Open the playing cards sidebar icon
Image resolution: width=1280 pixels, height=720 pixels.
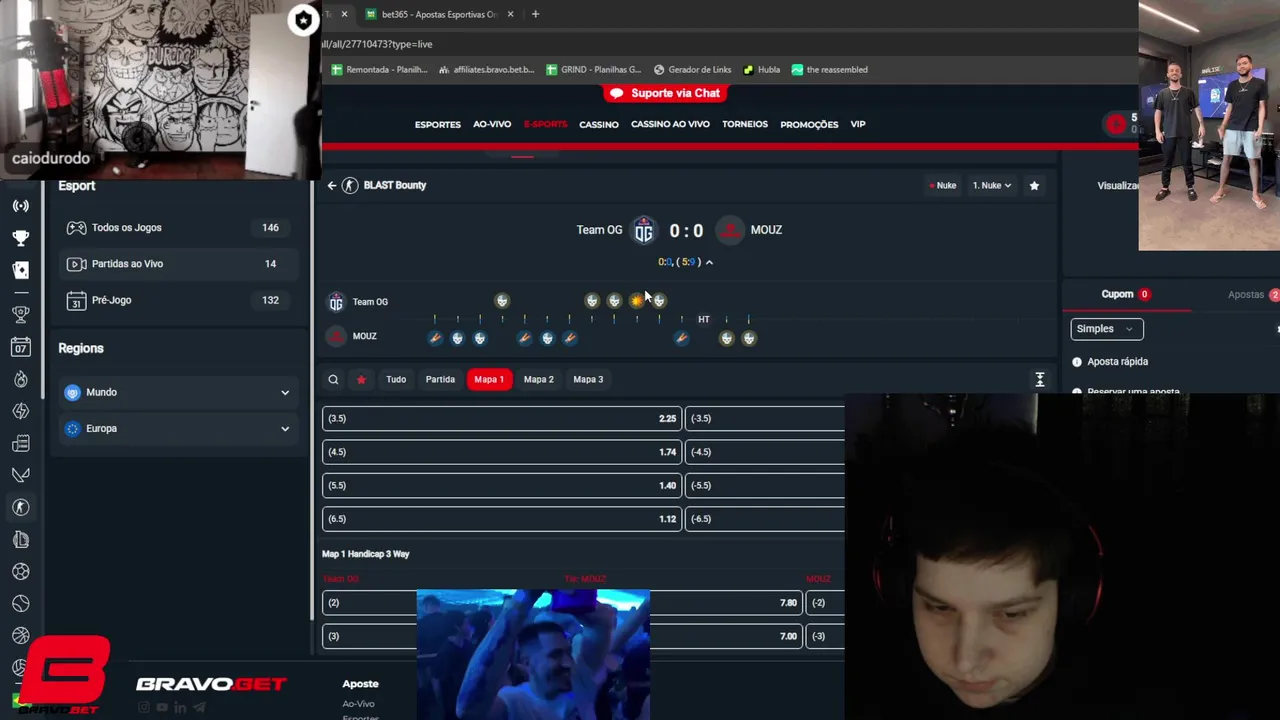(20, 270)
